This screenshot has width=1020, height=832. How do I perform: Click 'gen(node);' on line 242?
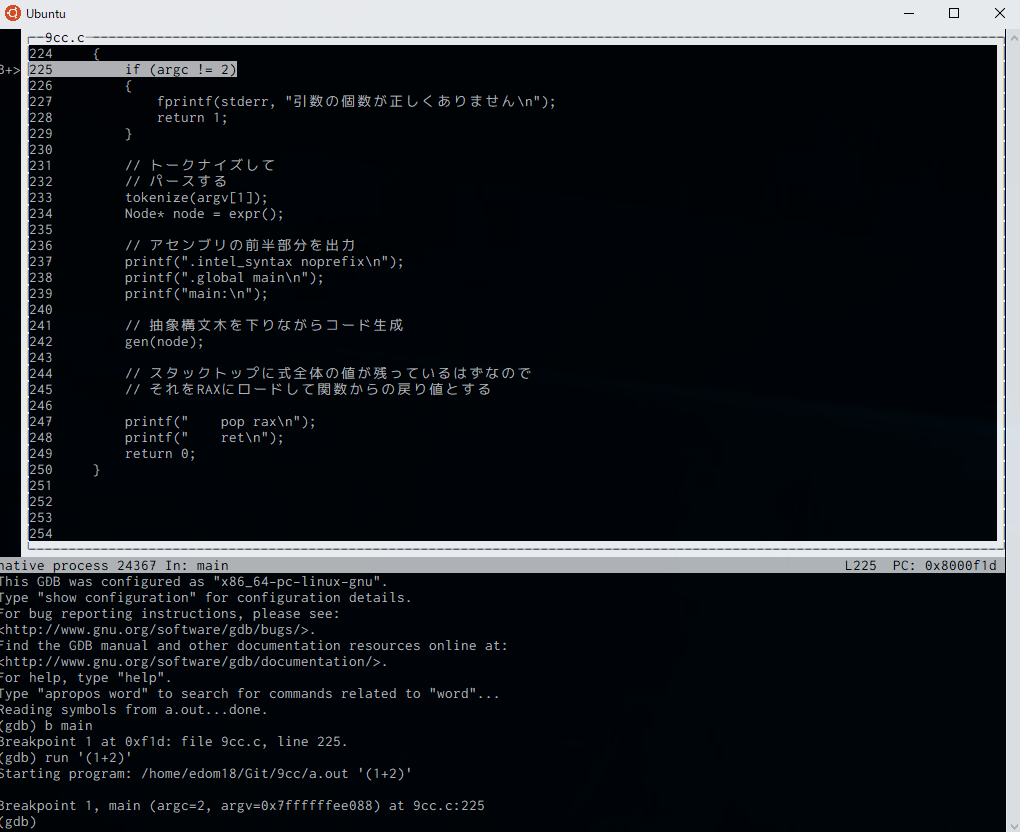(x=164, y=342)
